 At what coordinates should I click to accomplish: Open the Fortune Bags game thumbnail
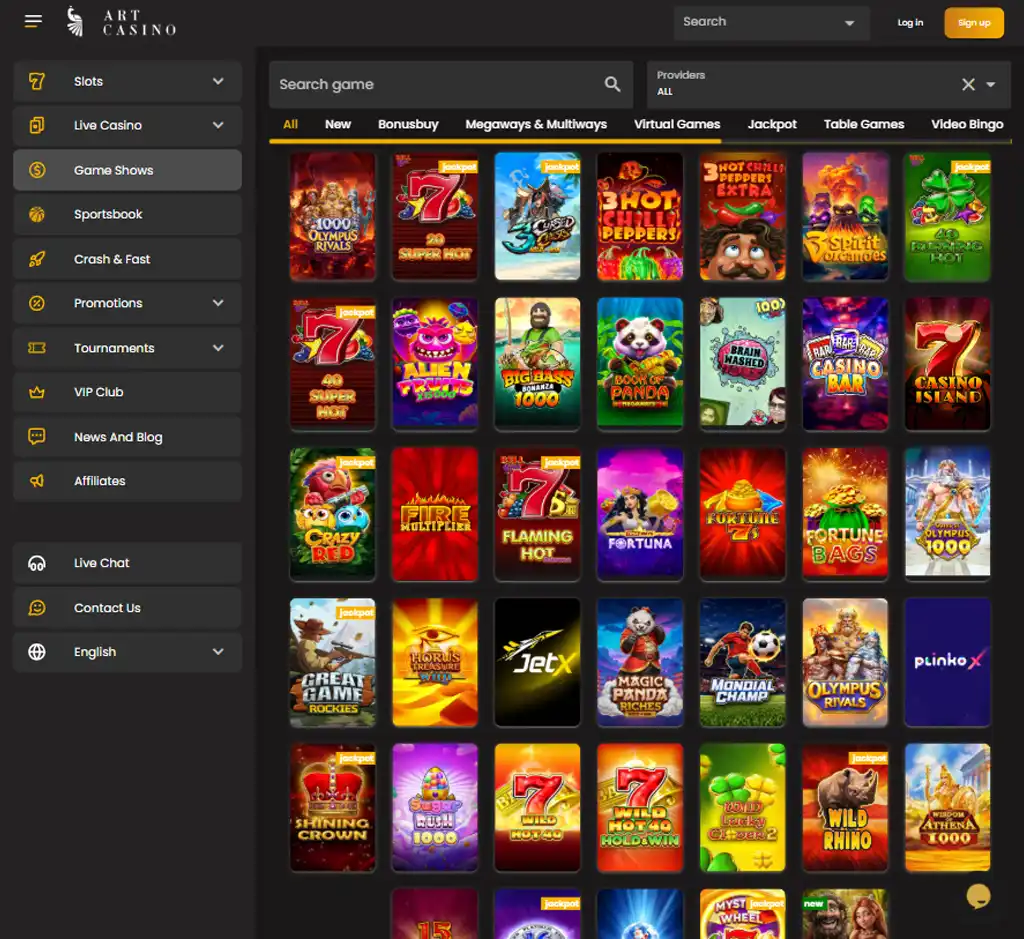point(845,513)
